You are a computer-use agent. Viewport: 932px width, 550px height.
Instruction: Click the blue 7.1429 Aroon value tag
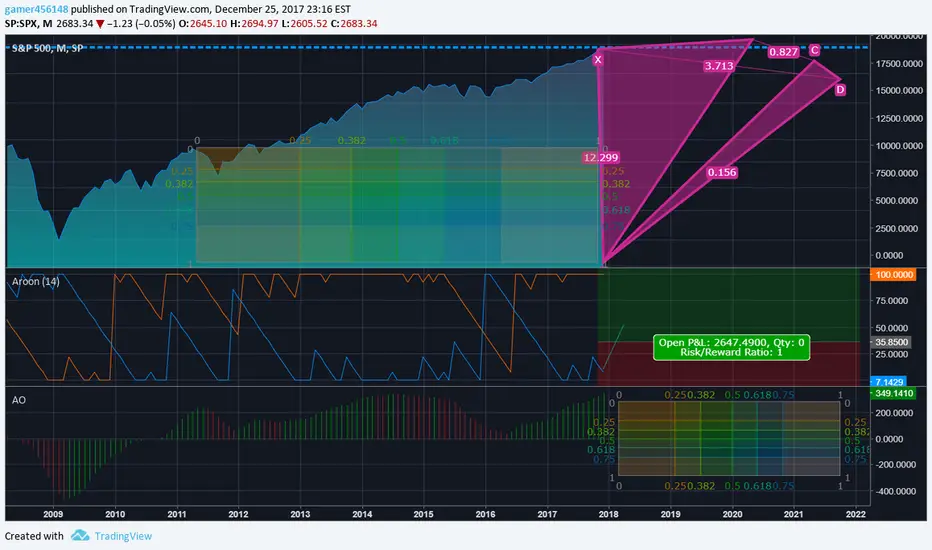pyautogui.click(x=889, y=382)
